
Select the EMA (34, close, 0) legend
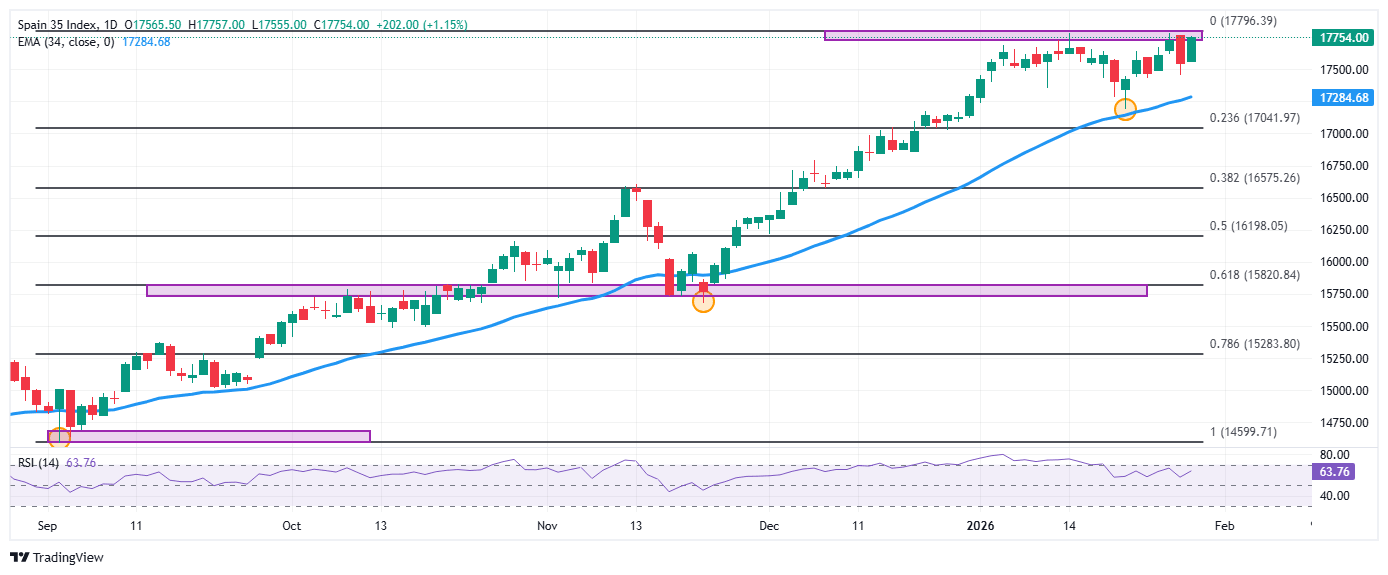coord(65,41)
